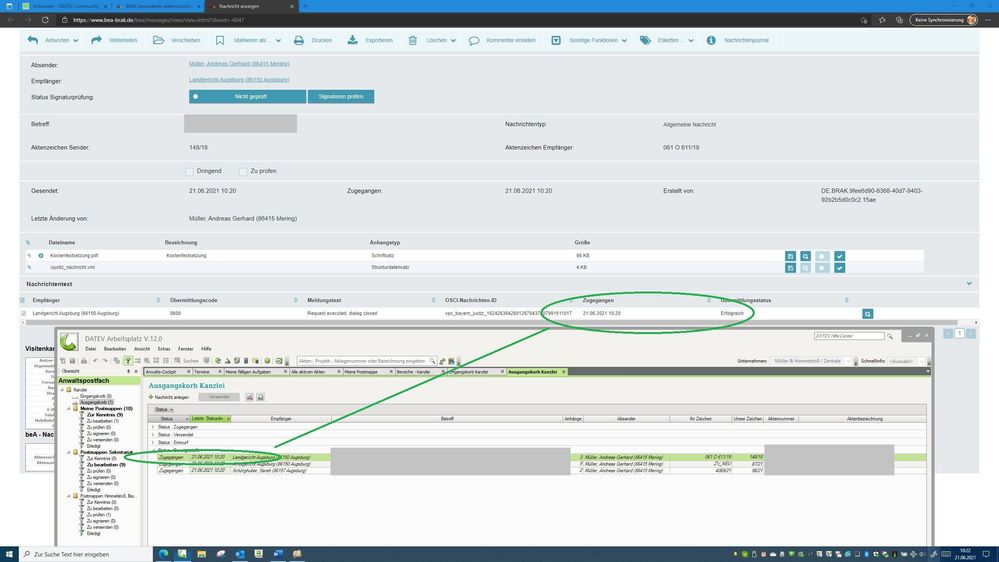This screenshot has height=562, width=999.
Task: Click magnifier icon for Kostenfestsetzung.pdf attachment
Action: coord(805,256)
